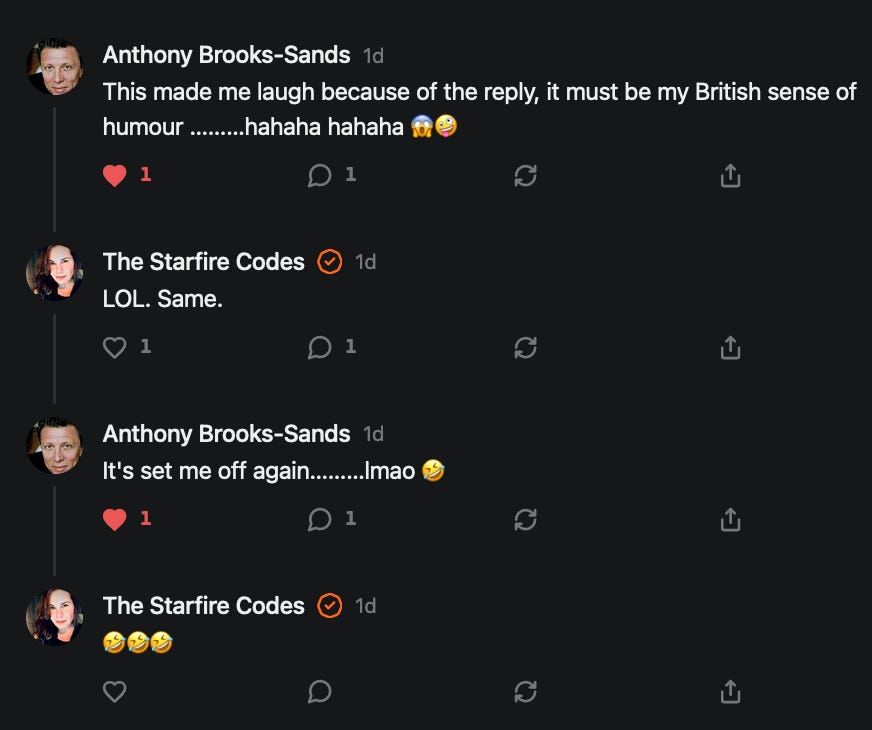Reply to the "It's set me off again" comment
The image size is (872, 730).
[x=320, y=519]
